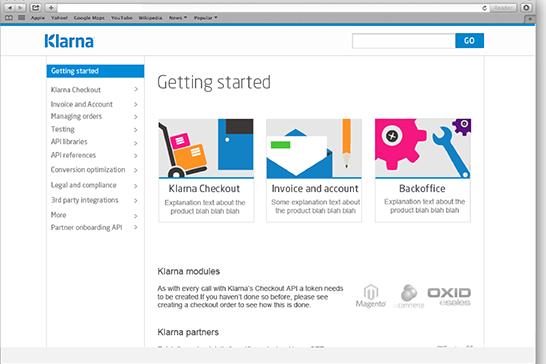The image size is (546, 364).
Task: Expand the Managing orders chevron
Action: tap(136, 117)
